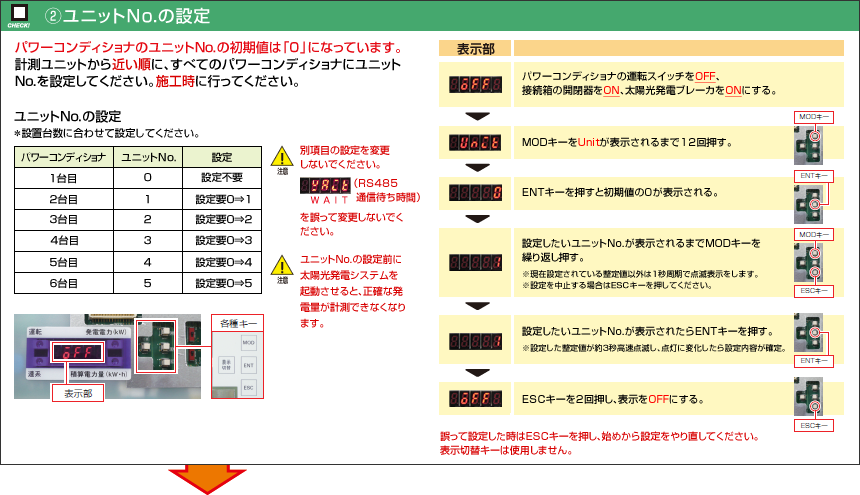
Task: Click the ESCキー label in the 繰り返し押す step
Action: click(814, 291)
